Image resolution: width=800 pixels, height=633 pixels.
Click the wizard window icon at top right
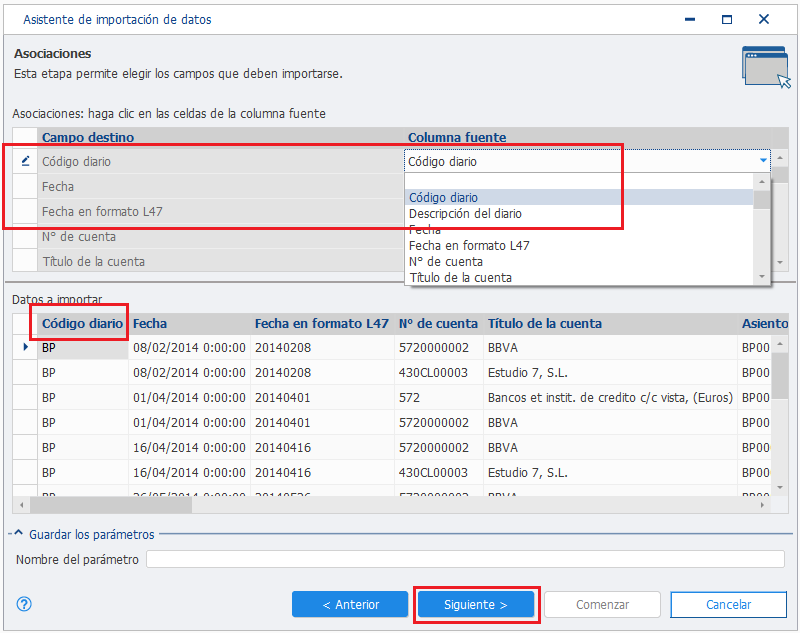point(766,67)
